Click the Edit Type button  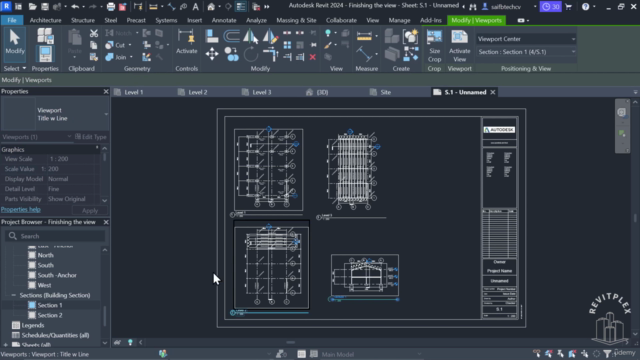(x=91, y=137)
